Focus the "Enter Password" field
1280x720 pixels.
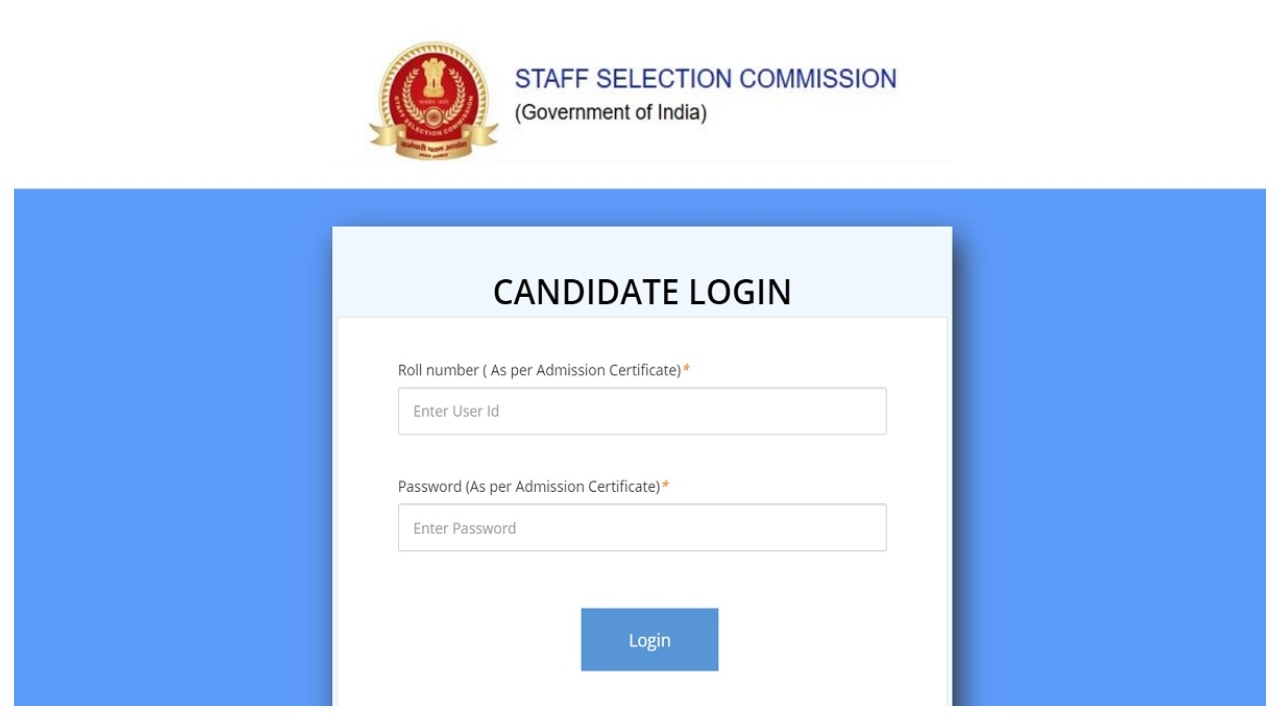click(x=642, y=528)
